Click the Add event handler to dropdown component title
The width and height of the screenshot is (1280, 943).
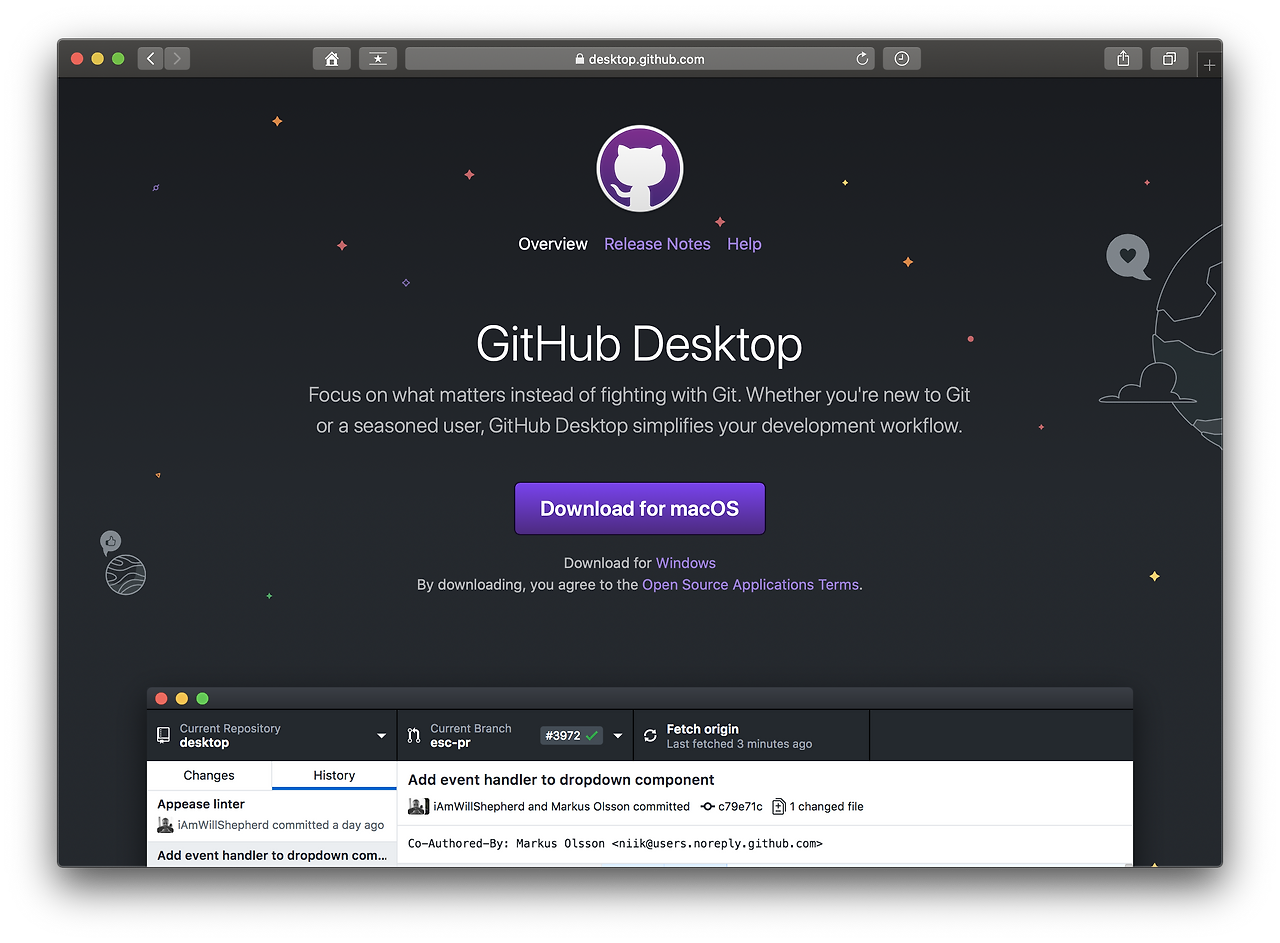point(561,780)
